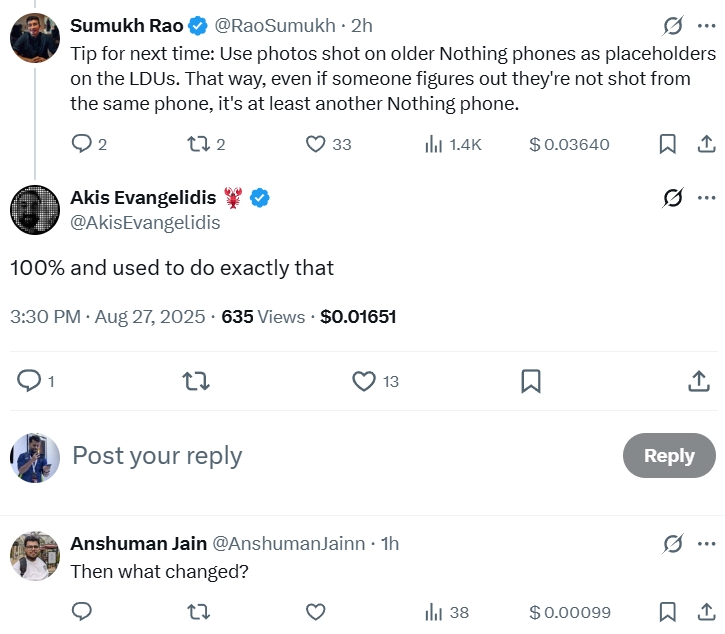The height and width of the screenshot is (634, 725).
Task: Bookmark Akis Evangelidis's main post
Action: 531,380
